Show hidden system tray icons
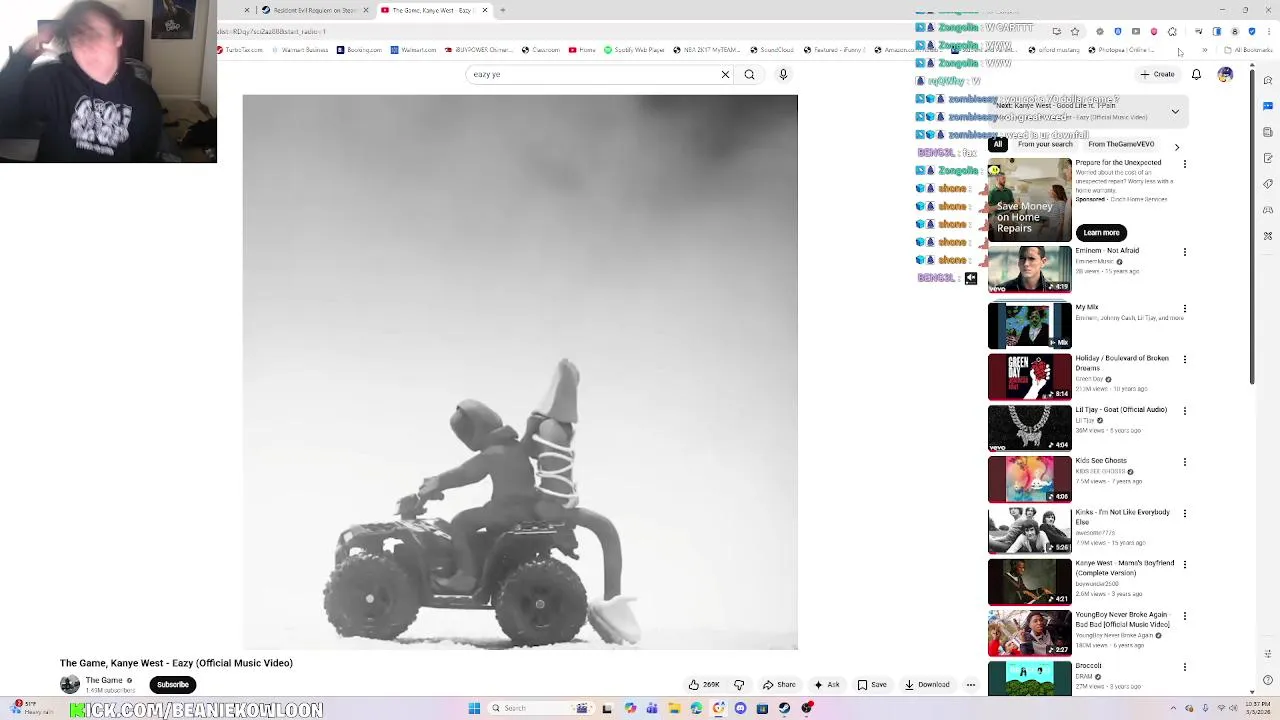The width and height of the screenshot is (1280, 720). tap(1174, 708)
